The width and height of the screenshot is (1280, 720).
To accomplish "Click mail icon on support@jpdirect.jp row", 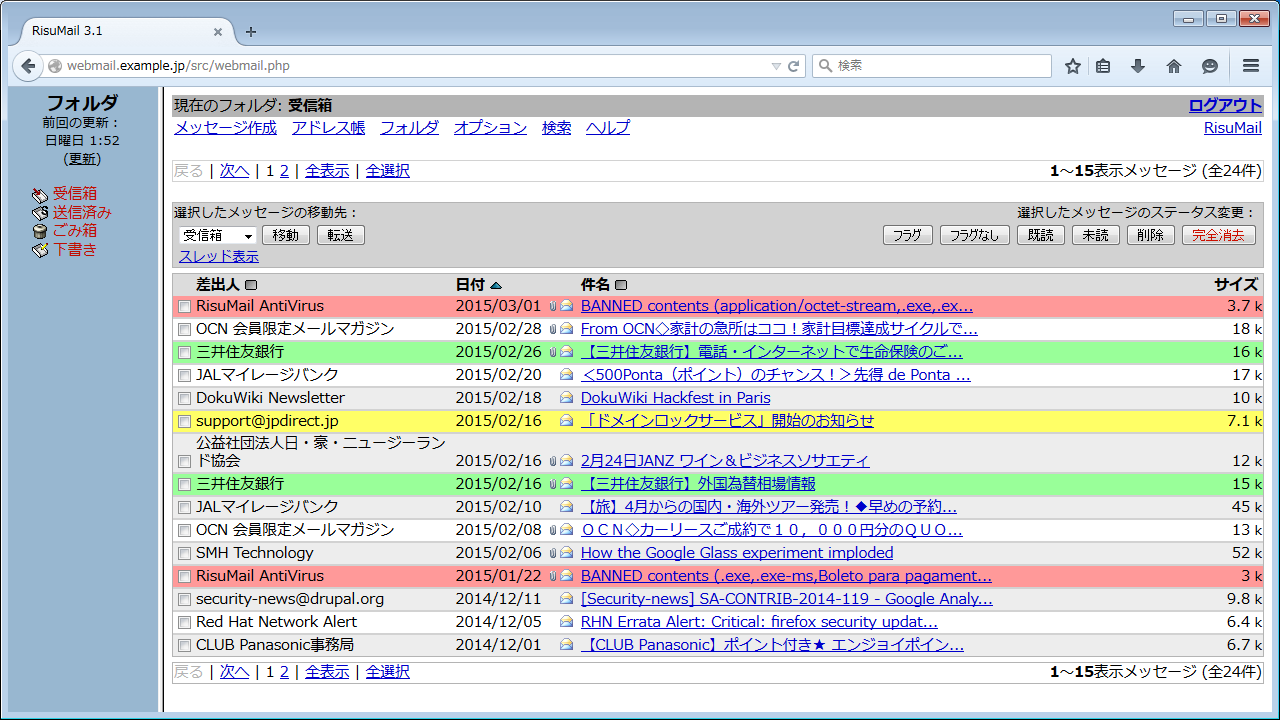I will point(566,421).
